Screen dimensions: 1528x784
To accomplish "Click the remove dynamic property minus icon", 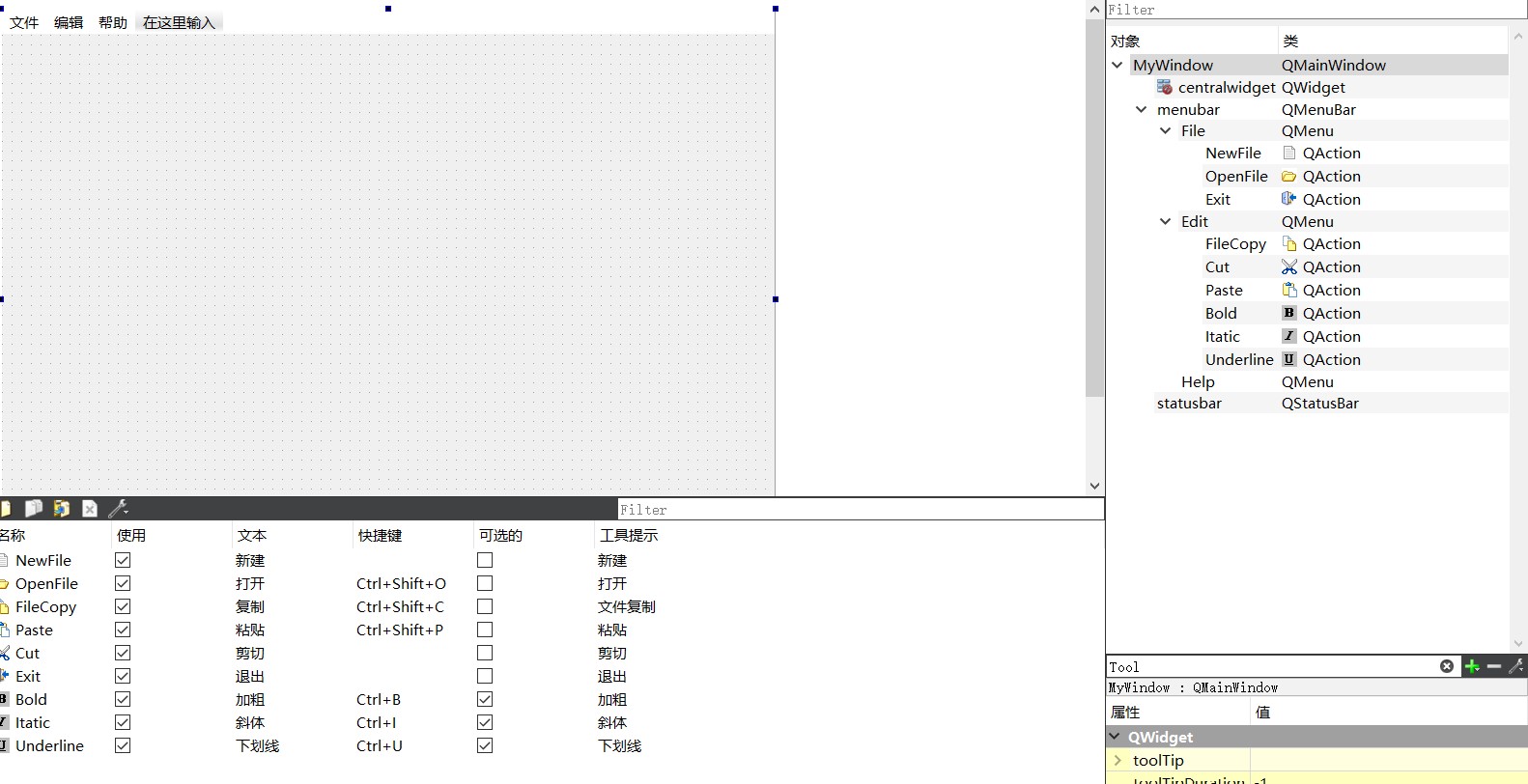I will tap(1494, 666).
